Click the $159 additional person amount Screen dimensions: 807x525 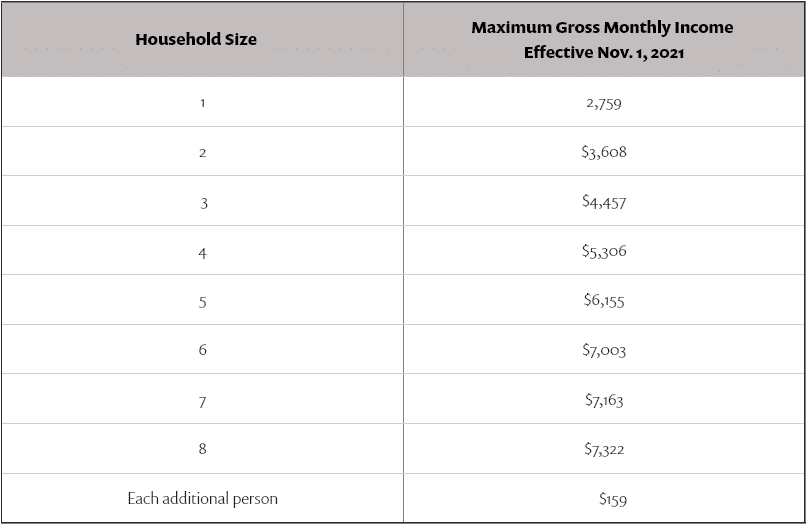click(x=612, y=498)
